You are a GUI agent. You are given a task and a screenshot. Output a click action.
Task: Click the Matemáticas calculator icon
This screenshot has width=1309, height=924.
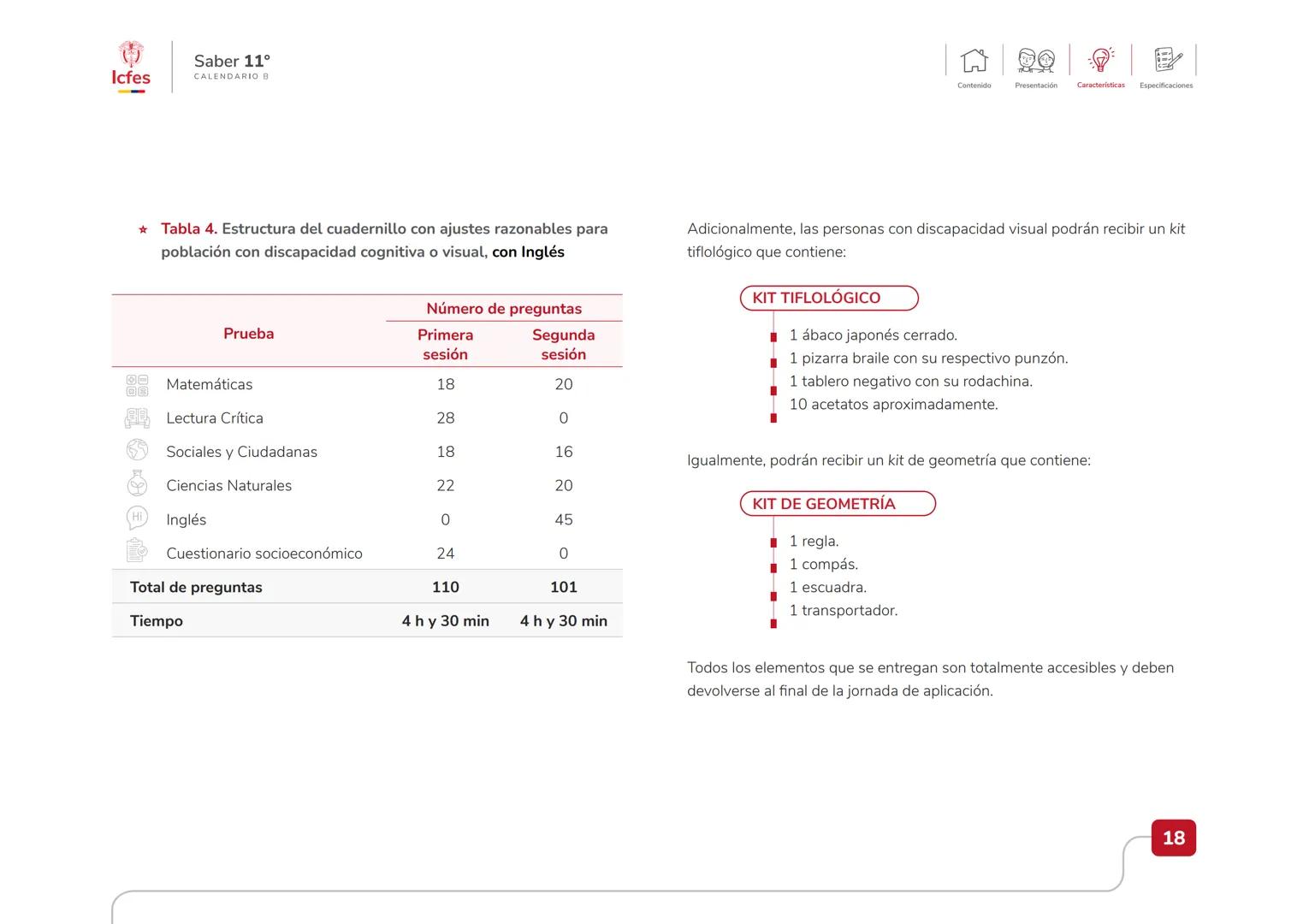pyautogui.click(x=137, y=385)
